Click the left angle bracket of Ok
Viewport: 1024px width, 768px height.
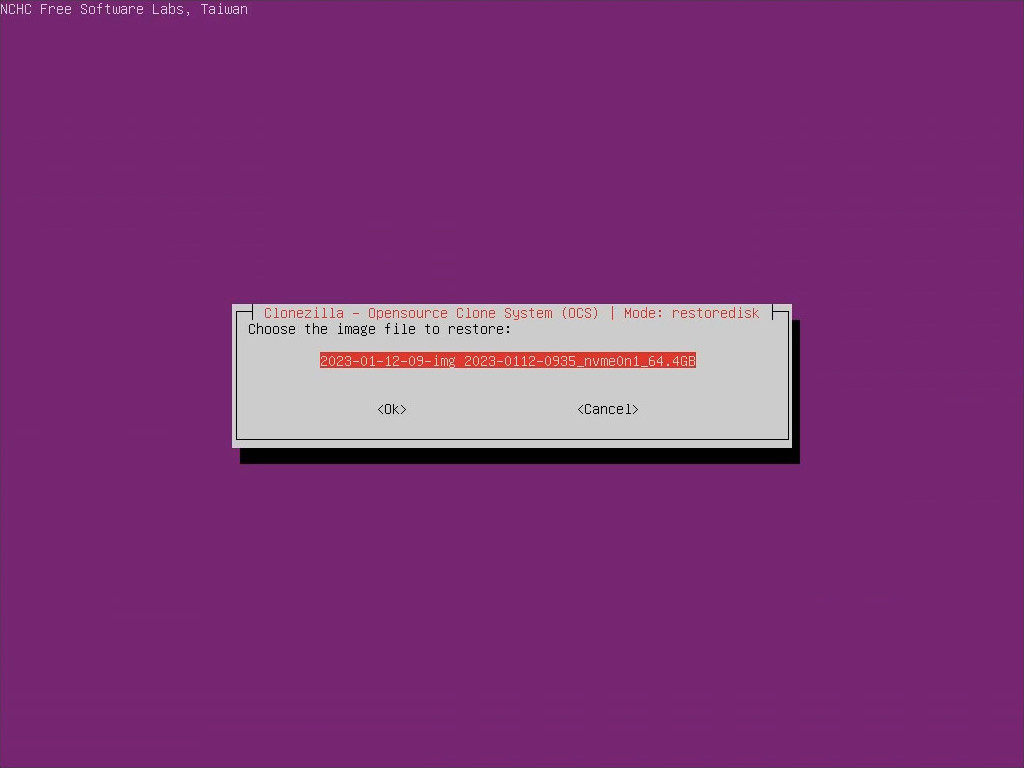point(380,409)
